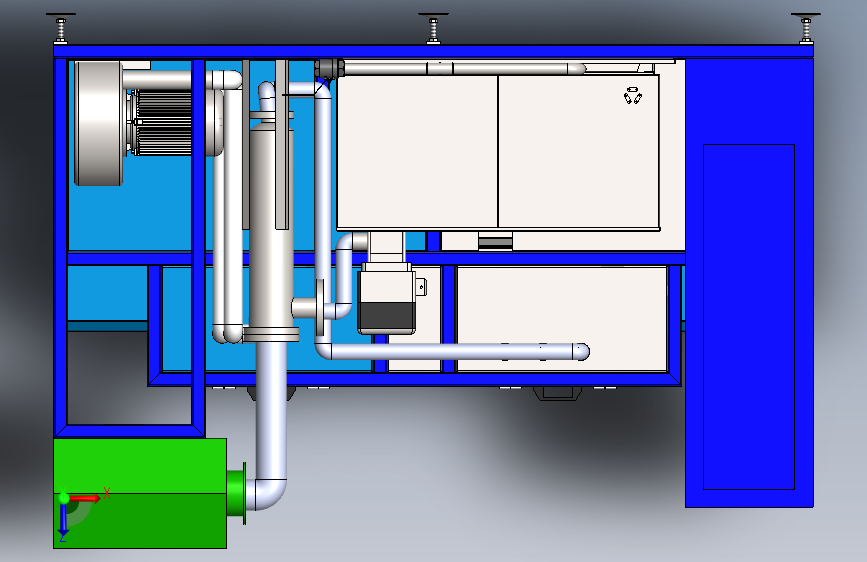
Task: Click the blue Z axis arrow of triad
Action: 64,521
